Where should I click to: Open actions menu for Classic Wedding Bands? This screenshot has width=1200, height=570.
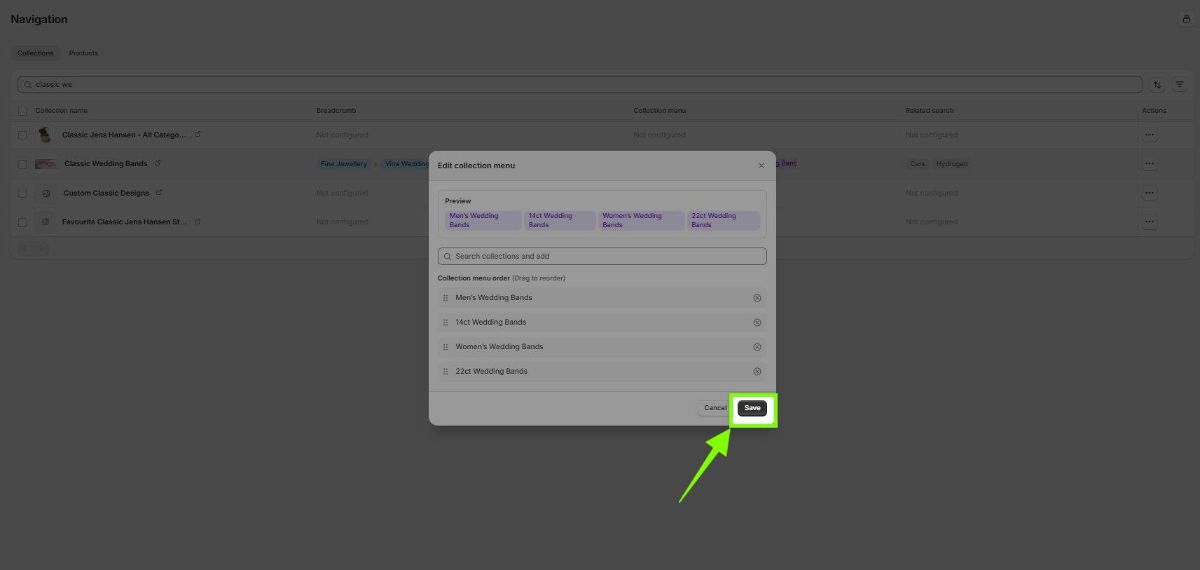click(1150, 163)
